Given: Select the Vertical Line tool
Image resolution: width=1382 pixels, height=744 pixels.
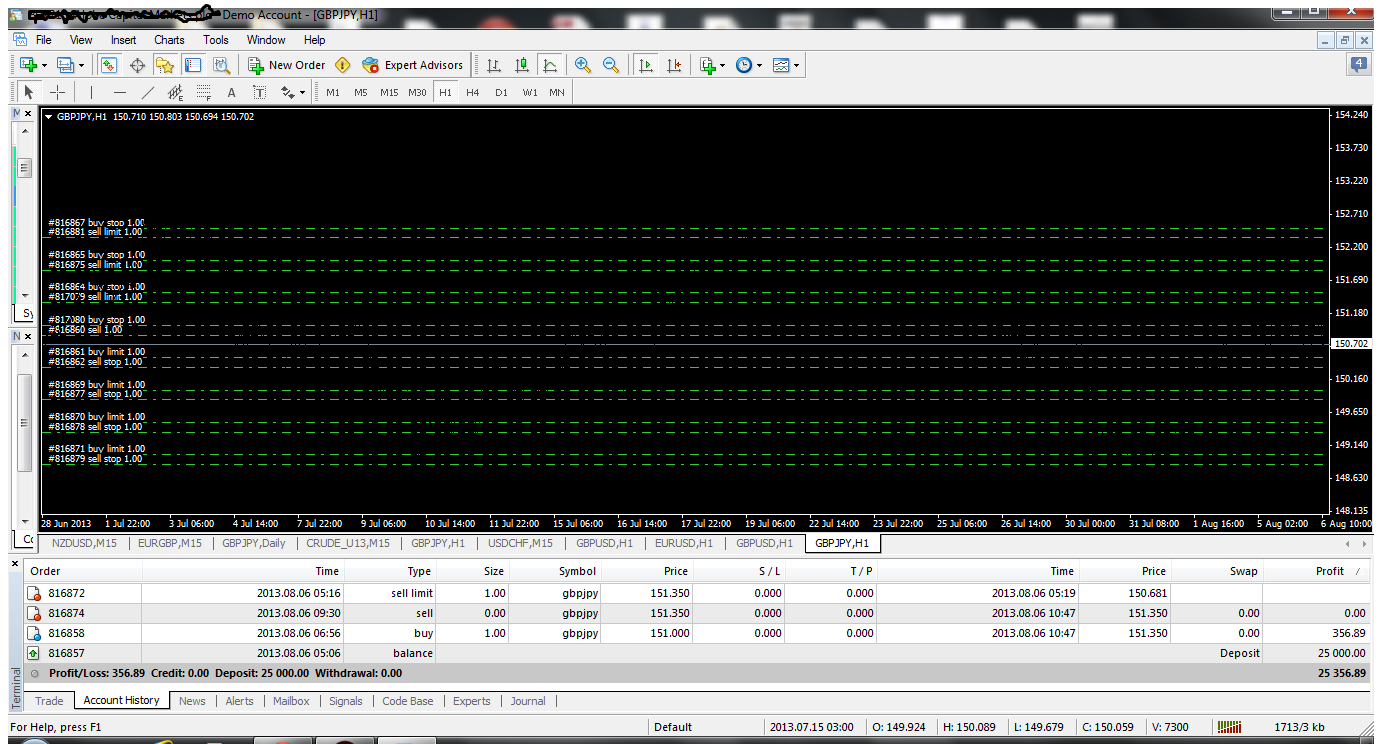Looking at the screenshot, I should tap(91, 92).
